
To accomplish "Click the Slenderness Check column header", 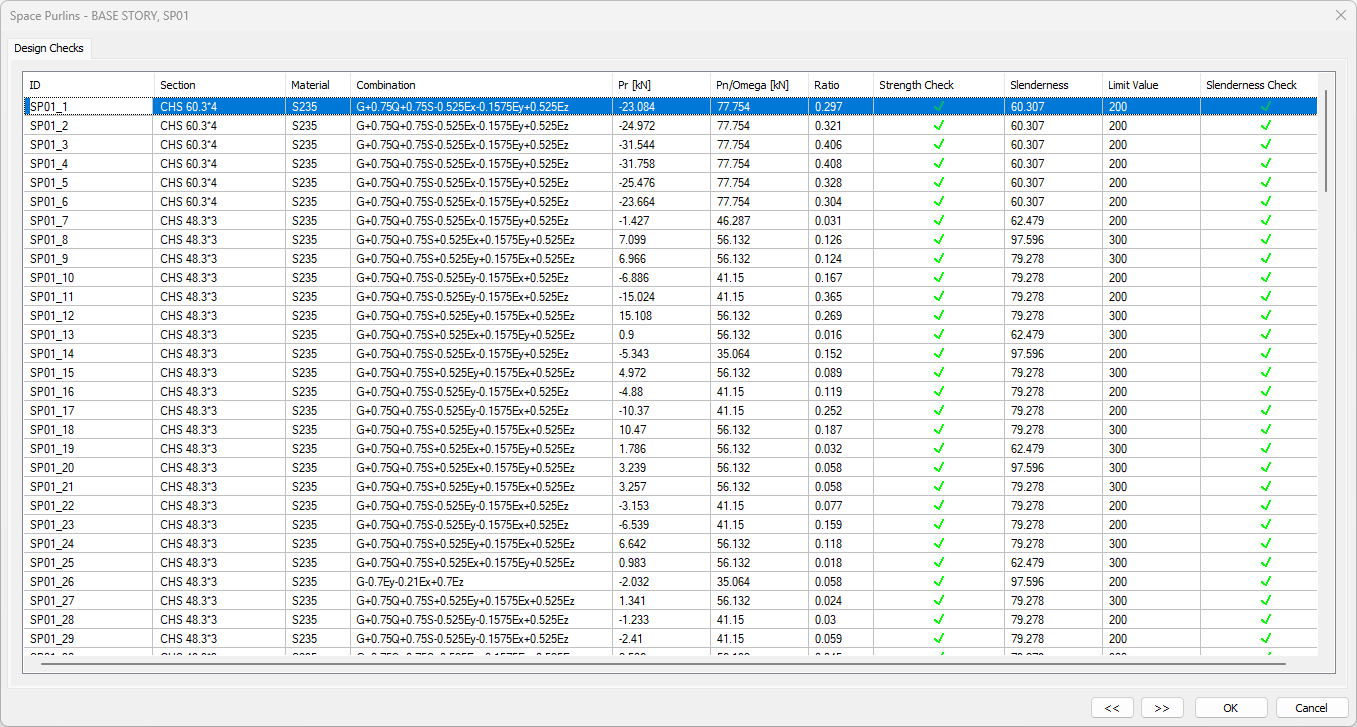I will click(1257, 85).
